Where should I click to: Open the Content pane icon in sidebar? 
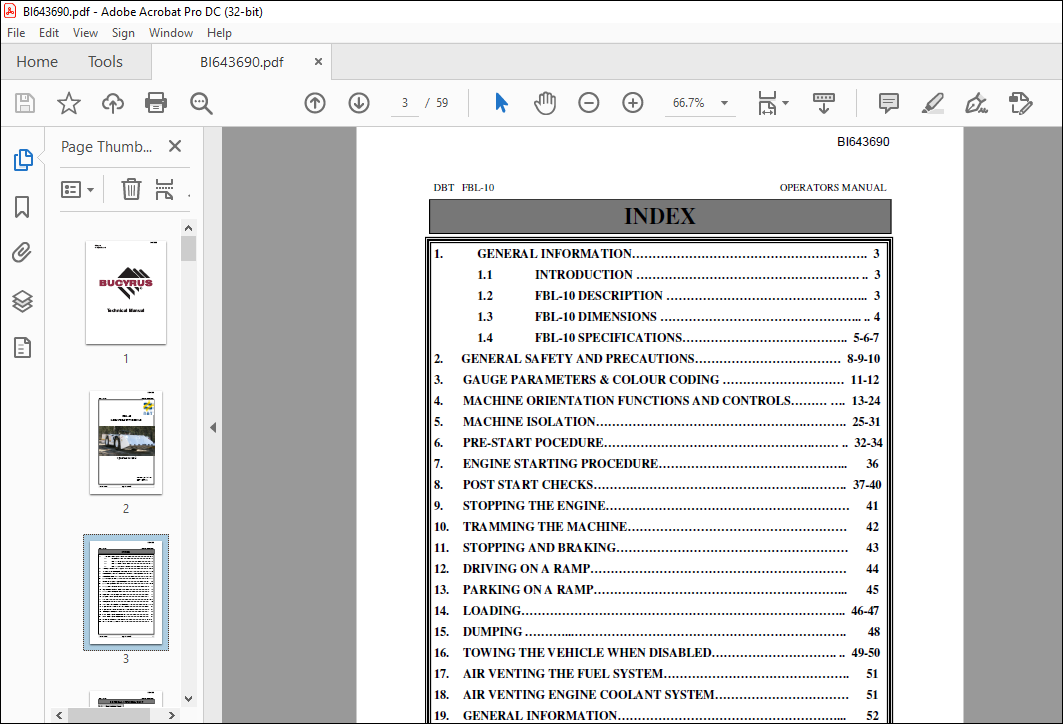[x=22, y=348]
